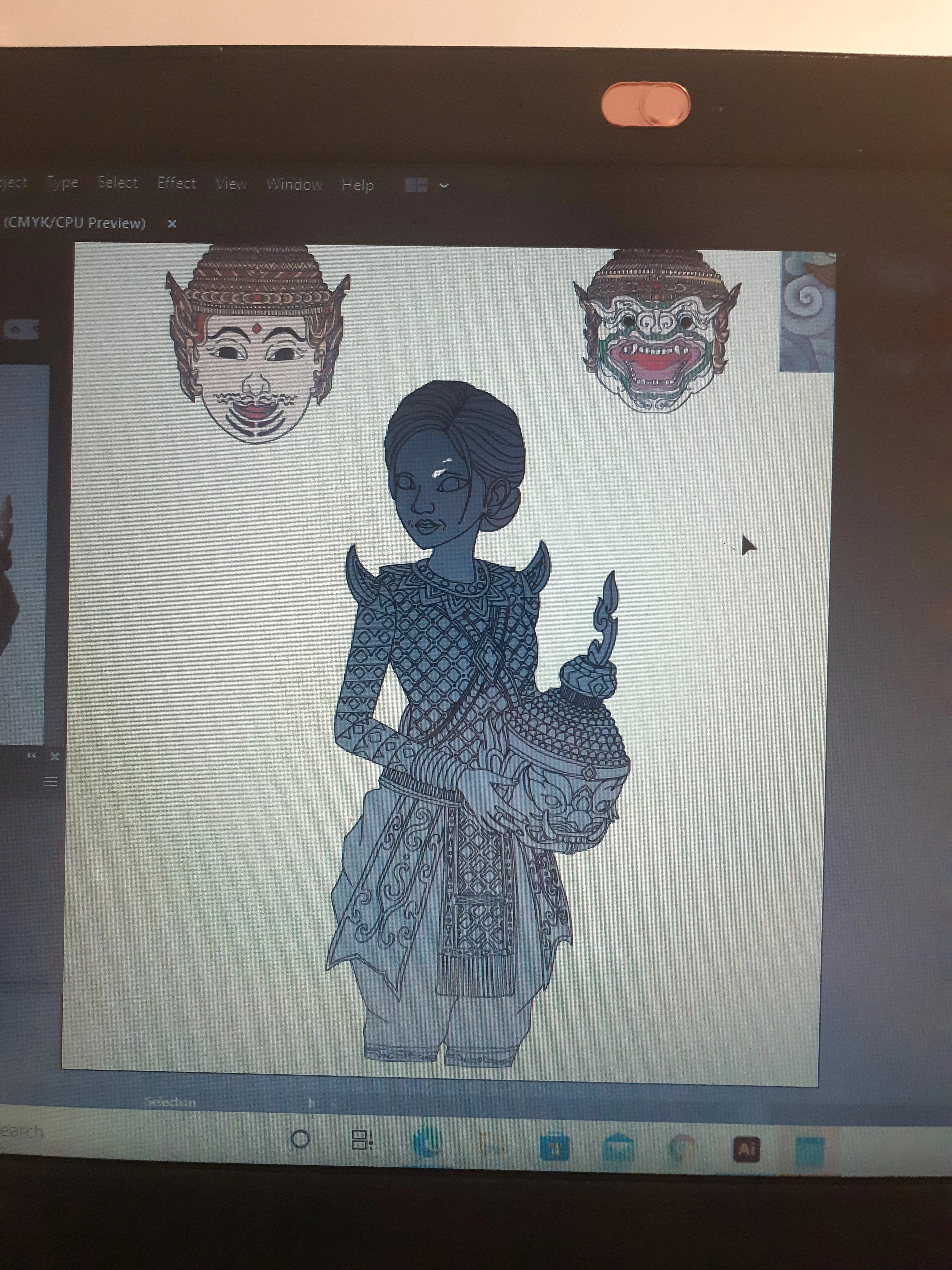The image size is (952, 1270).
Task: Click the Cortana circle taskbar icon
Action: point(301,1139)
